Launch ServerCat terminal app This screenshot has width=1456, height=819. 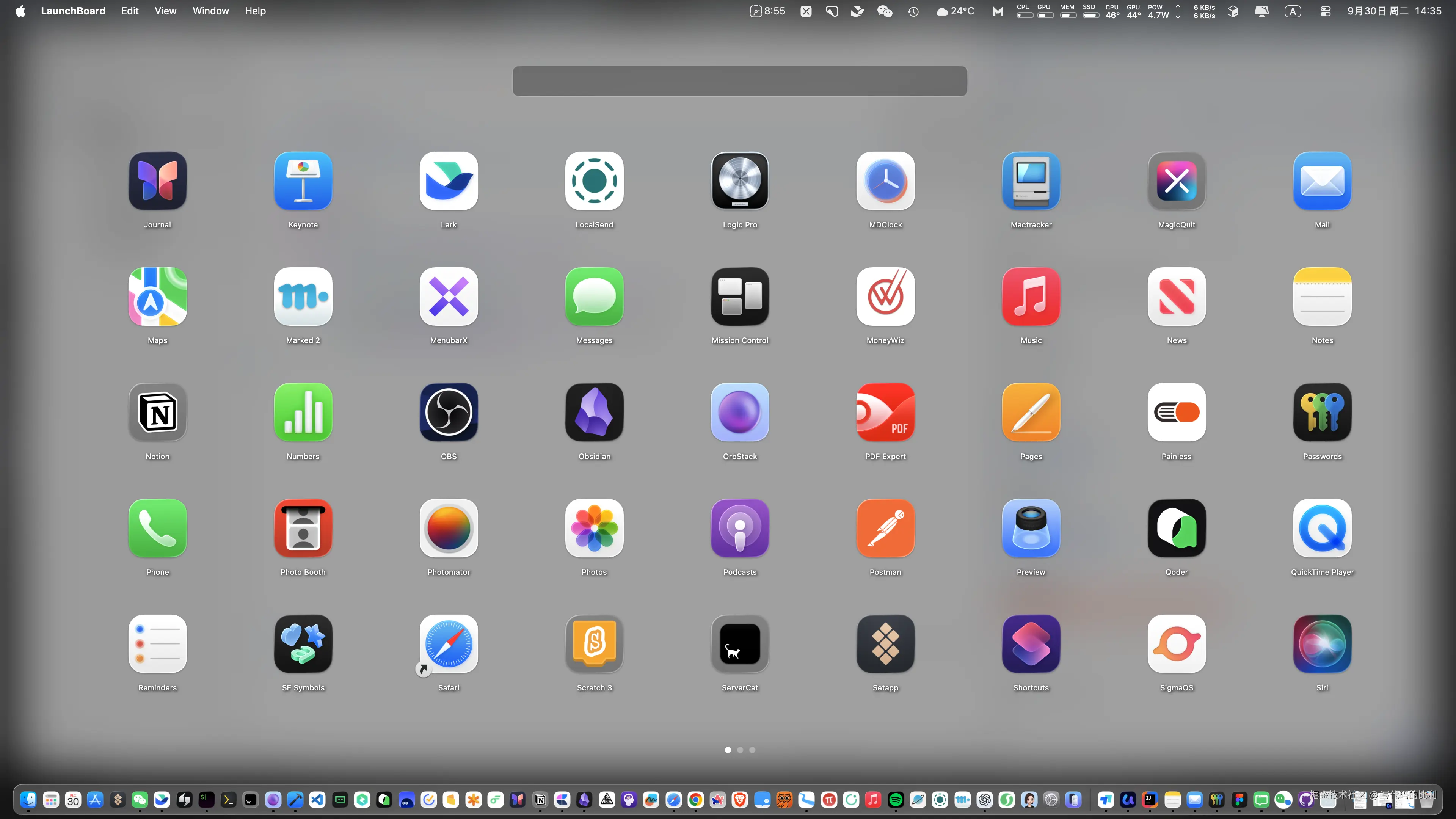(739, 644)
